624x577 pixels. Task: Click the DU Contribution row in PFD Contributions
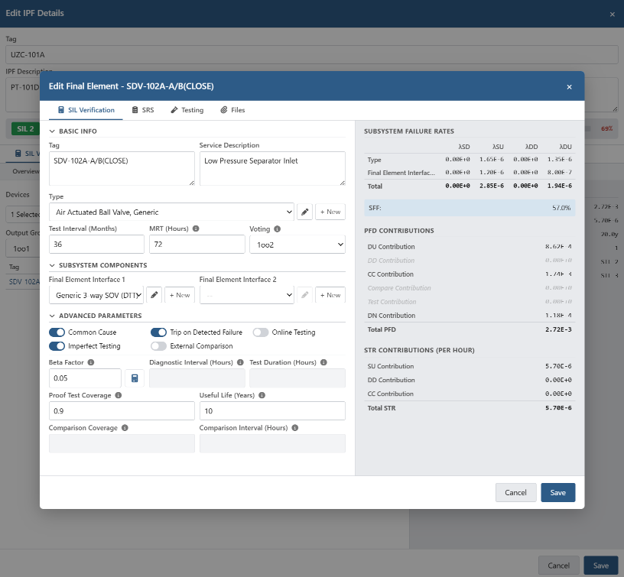470,247
